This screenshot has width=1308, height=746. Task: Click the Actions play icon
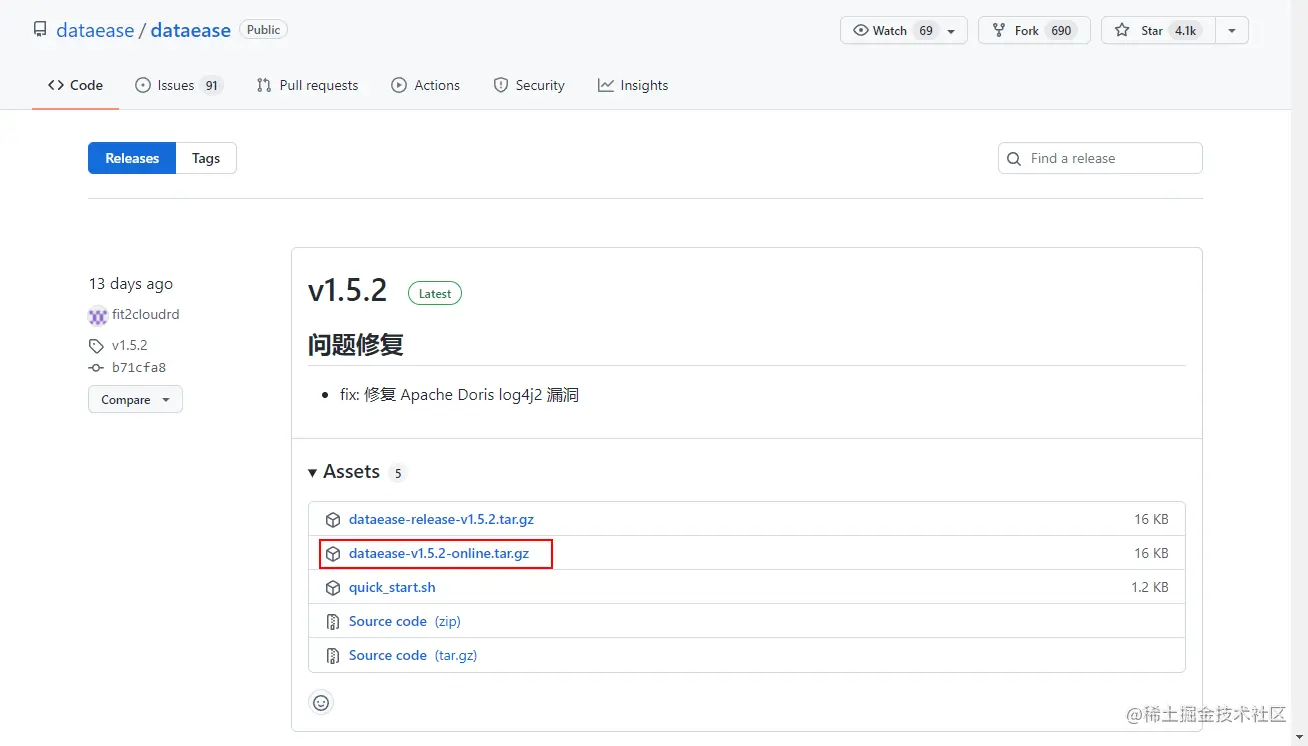click(399, 85)
